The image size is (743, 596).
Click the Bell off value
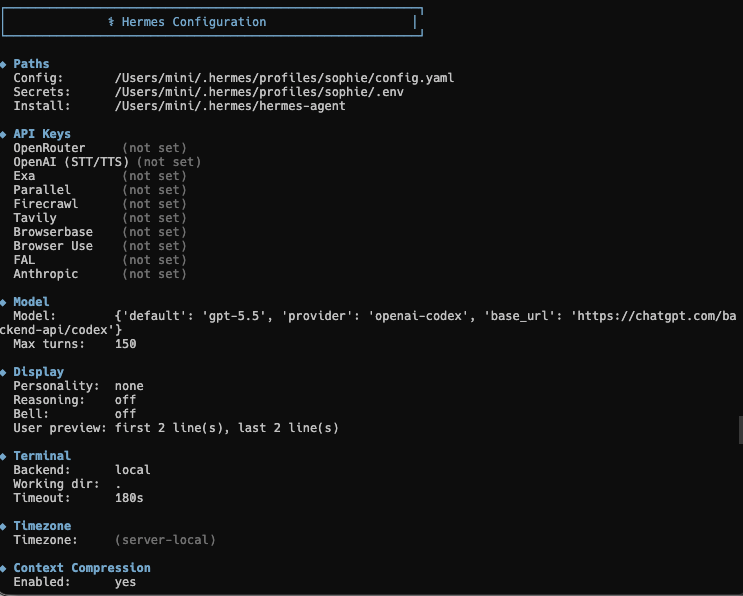(x=125, y=414)
